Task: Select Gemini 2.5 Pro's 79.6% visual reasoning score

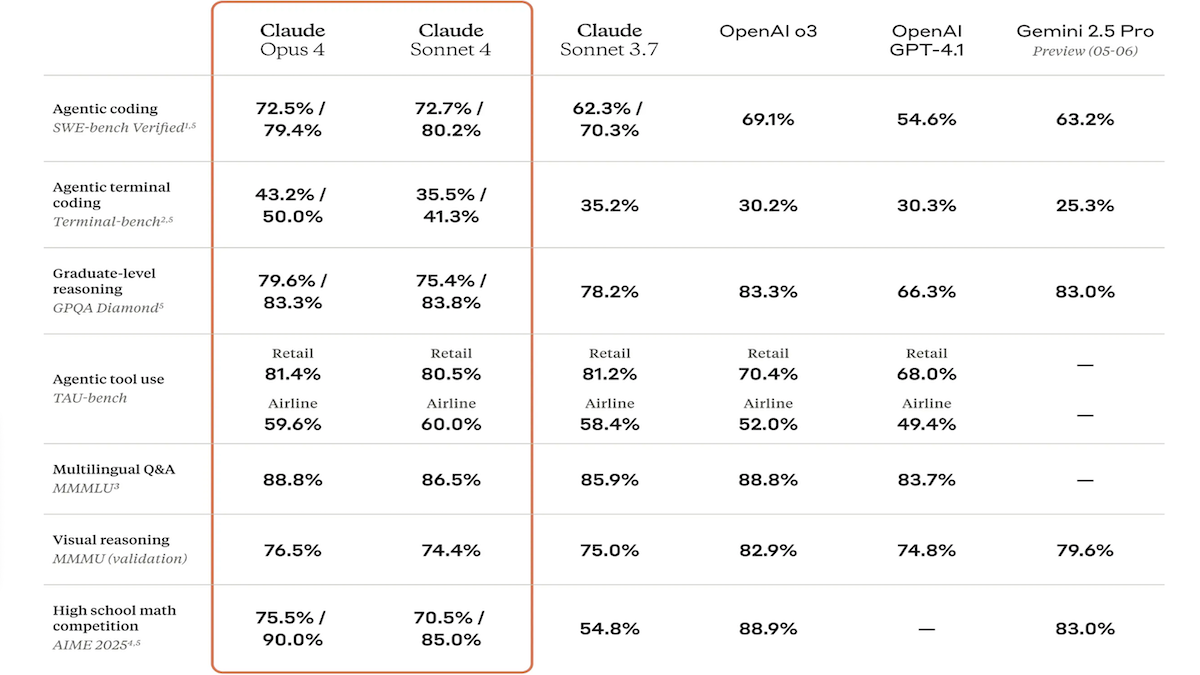Action: 1085,550
